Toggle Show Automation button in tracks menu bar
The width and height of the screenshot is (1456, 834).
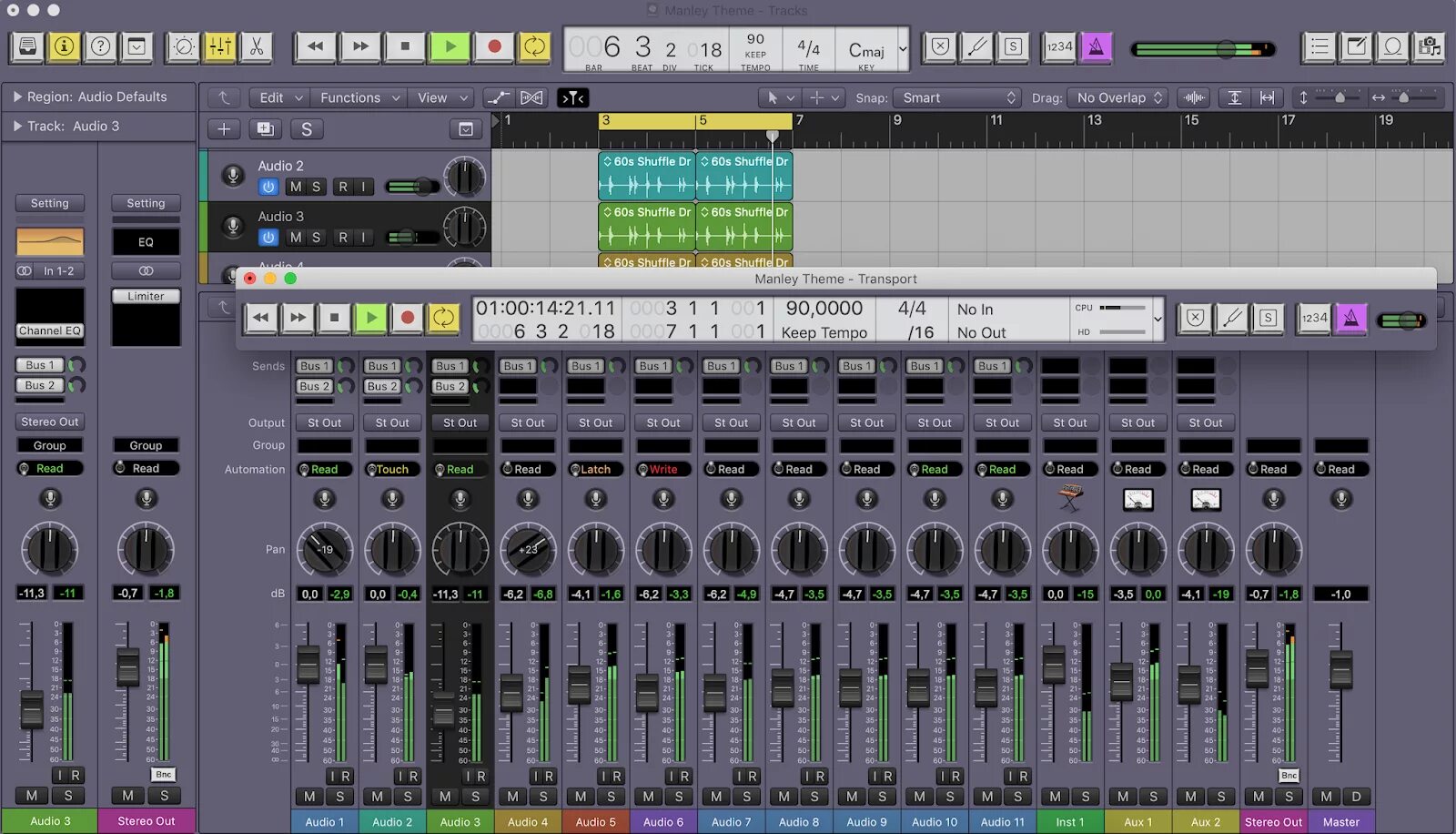(498, 97)
